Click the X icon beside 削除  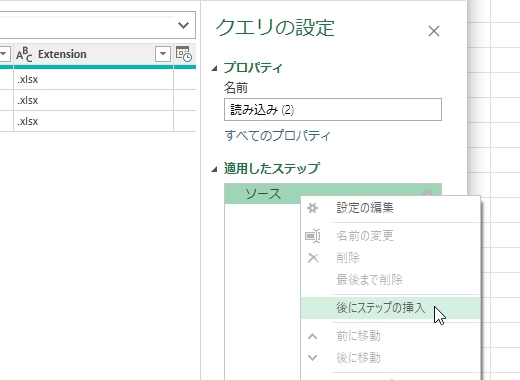click(313, 258)
